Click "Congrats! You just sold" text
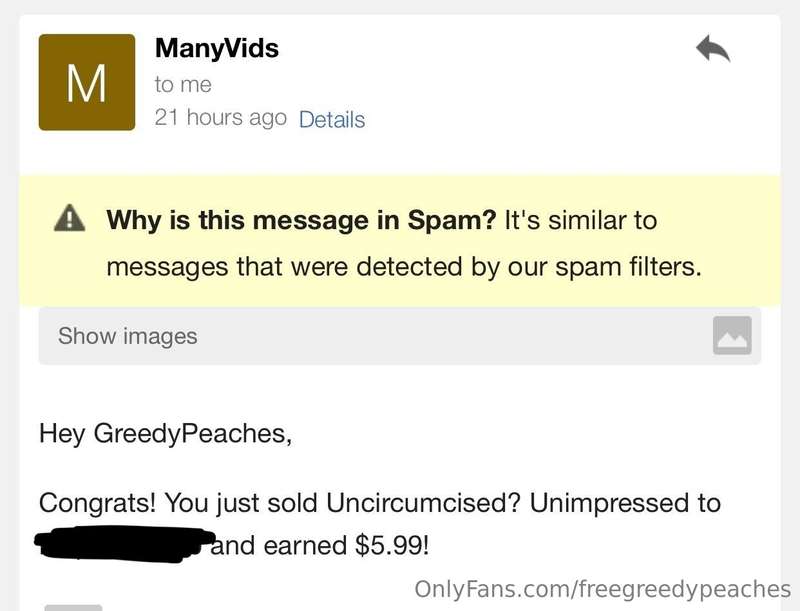The width and height of the screenshot is (800, 611). [179, 503]
